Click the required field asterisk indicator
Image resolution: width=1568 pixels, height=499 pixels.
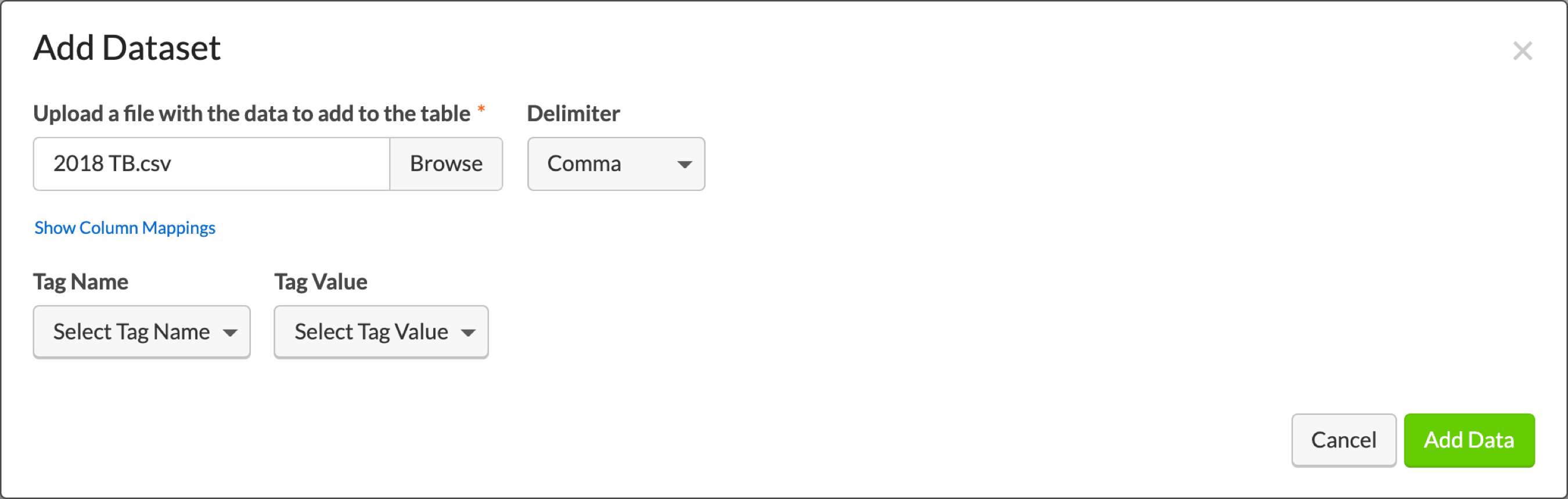(x=481, y=110)
